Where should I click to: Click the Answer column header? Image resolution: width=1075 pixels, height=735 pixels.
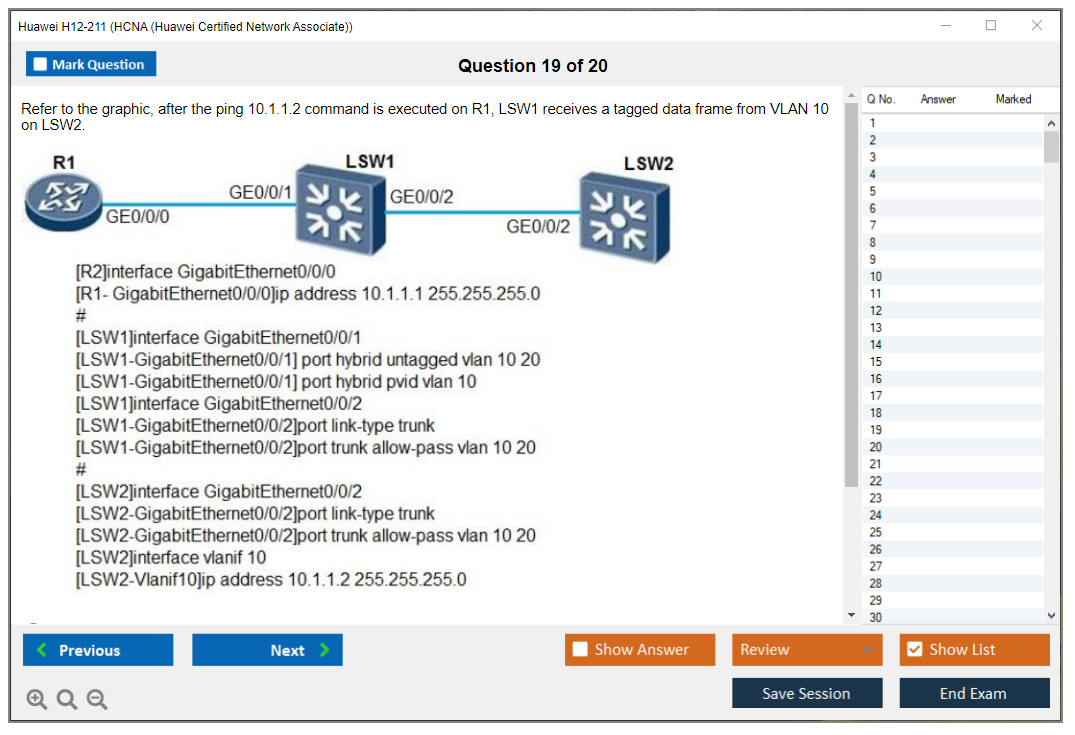(x=938, y=99)
